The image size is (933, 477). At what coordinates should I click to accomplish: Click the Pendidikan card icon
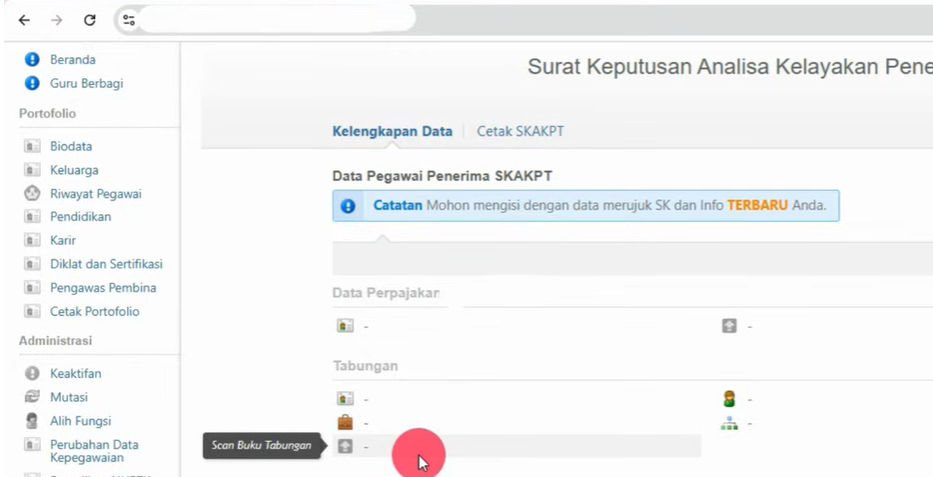point(32,217)
